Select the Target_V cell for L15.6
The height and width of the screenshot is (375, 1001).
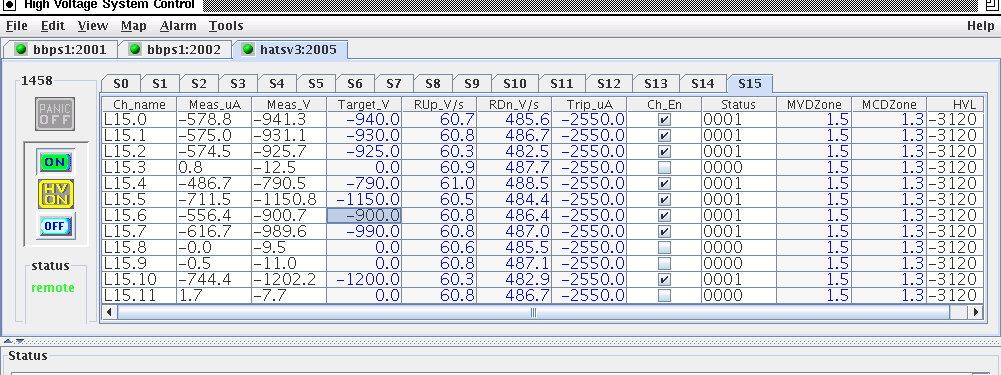pos(364,215)
